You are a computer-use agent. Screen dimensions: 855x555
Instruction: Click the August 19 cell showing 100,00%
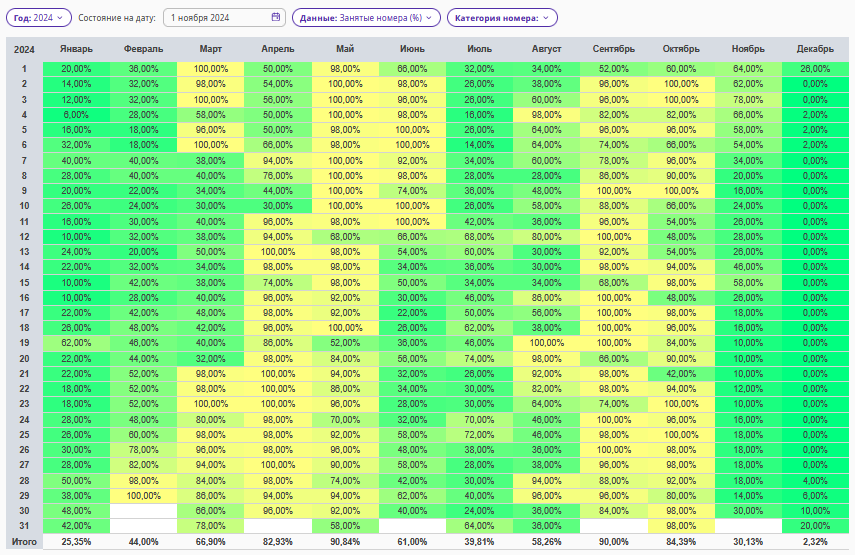pos(546,343)
